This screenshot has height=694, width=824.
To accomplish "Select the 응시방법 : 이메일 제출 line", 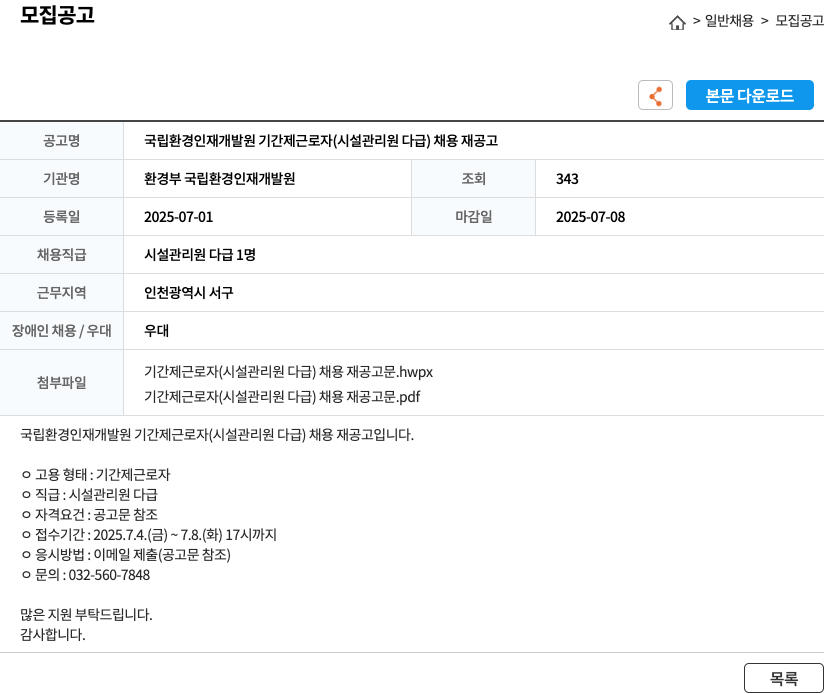I will click(126, 555).
